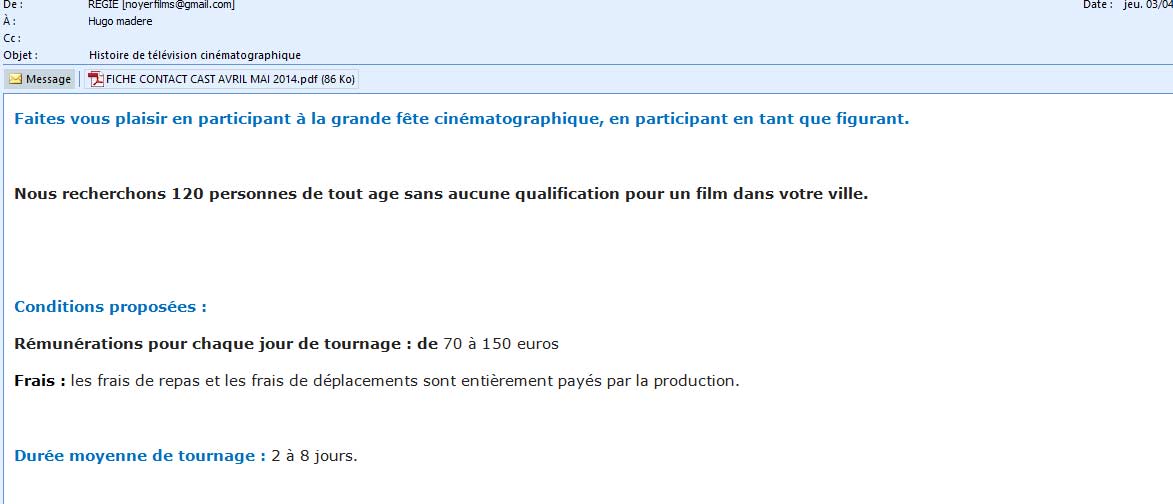The image size is (1173, 504).
Task: Click the PDF icon of the attachment
Action: [x=96, y=79]
